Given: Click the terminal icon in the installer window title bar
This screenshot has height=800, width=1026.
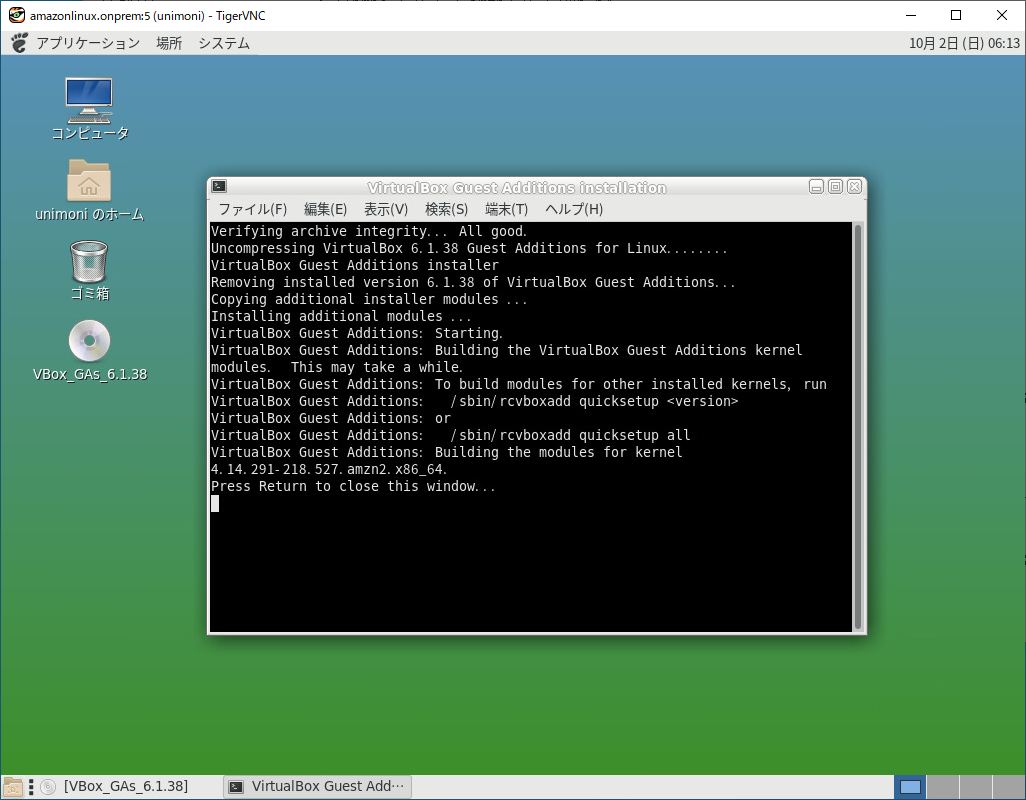Looking at the screenshot, I should (217, 186).
